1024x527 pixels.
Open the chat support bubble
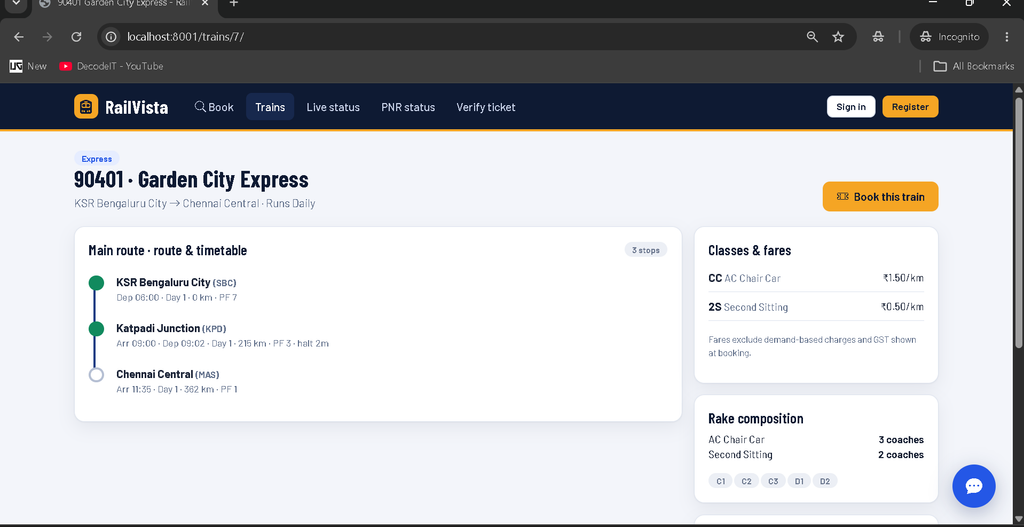point(974,486)
